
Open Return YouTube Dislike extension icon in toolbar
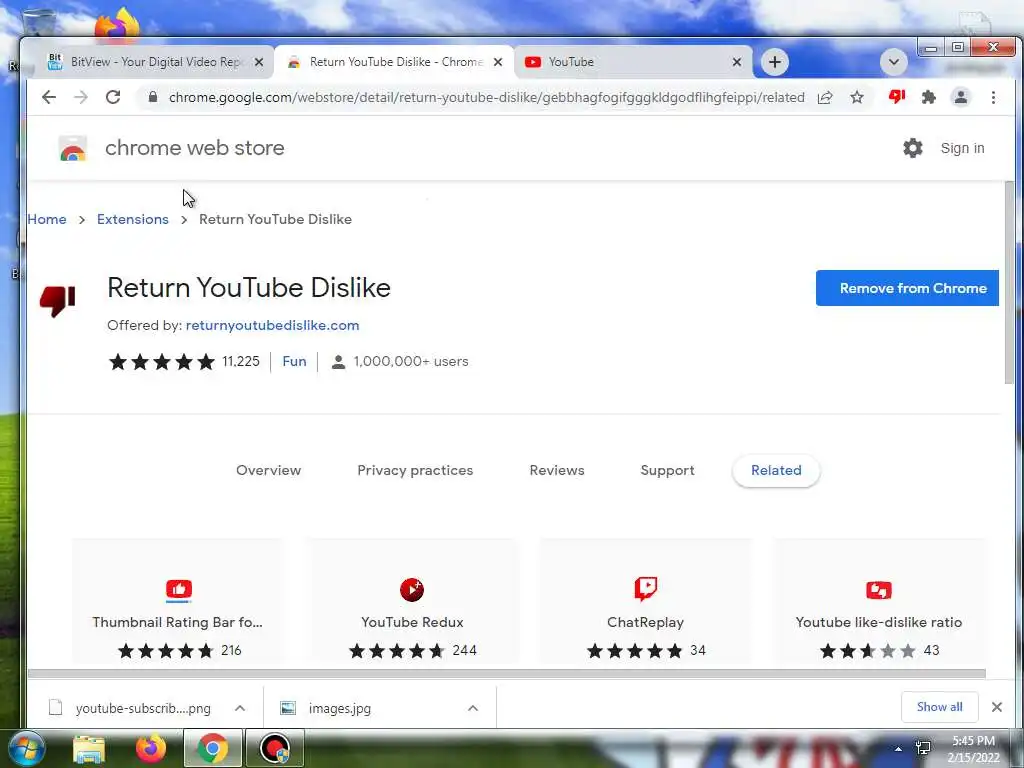(x=897, y=97)
